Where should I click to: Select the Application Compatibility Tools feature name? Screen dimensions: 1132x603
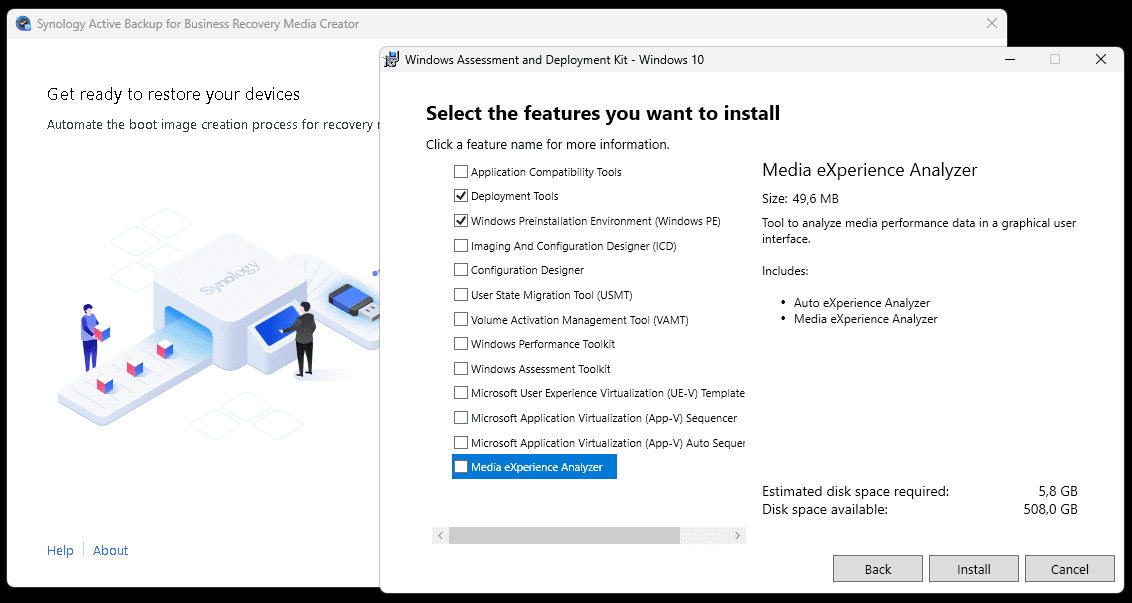(x=546, y=172)
